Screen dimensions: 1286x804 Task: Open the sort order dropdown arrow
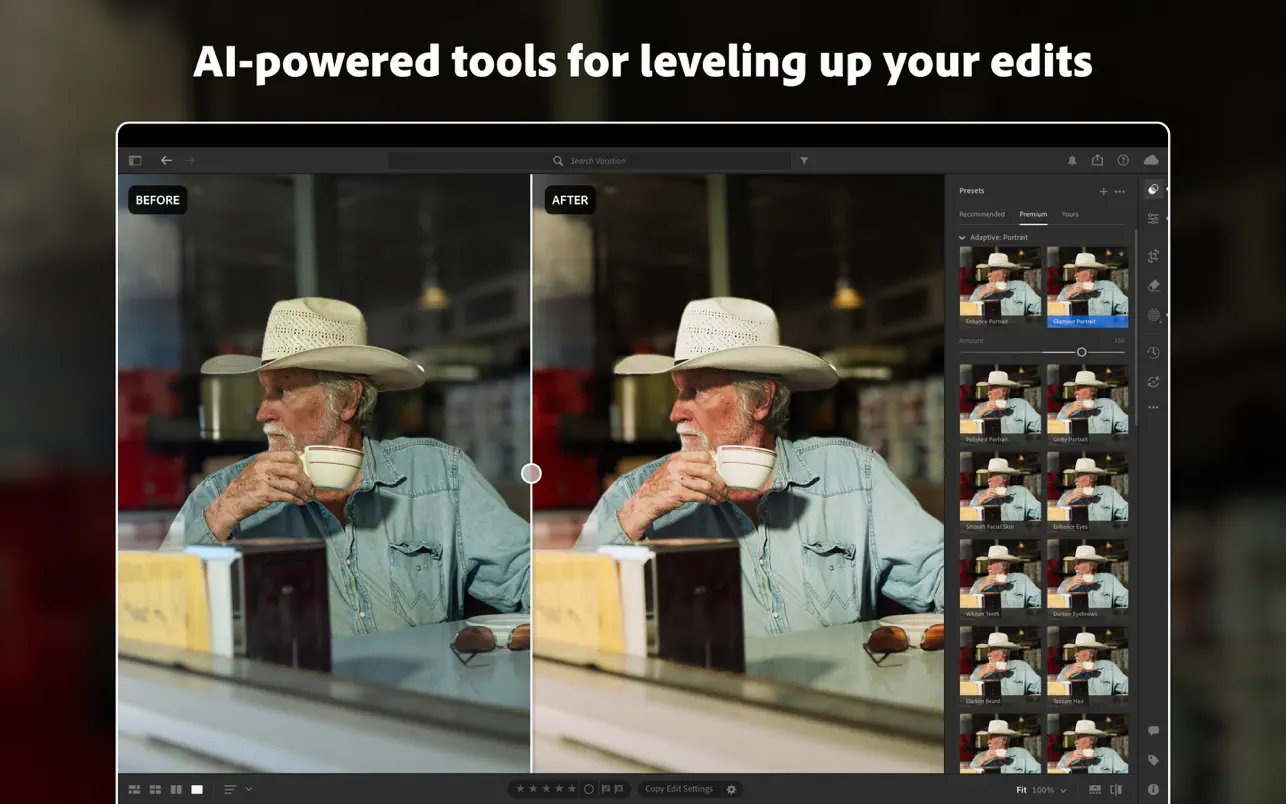[249, 789]
